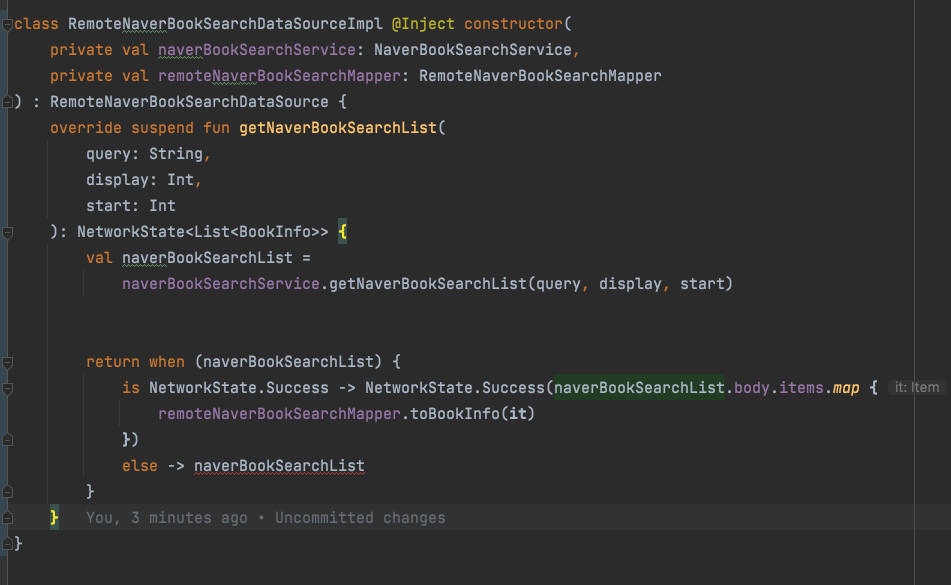Click the naverBookSearchService constructor property name

(257, 50)
